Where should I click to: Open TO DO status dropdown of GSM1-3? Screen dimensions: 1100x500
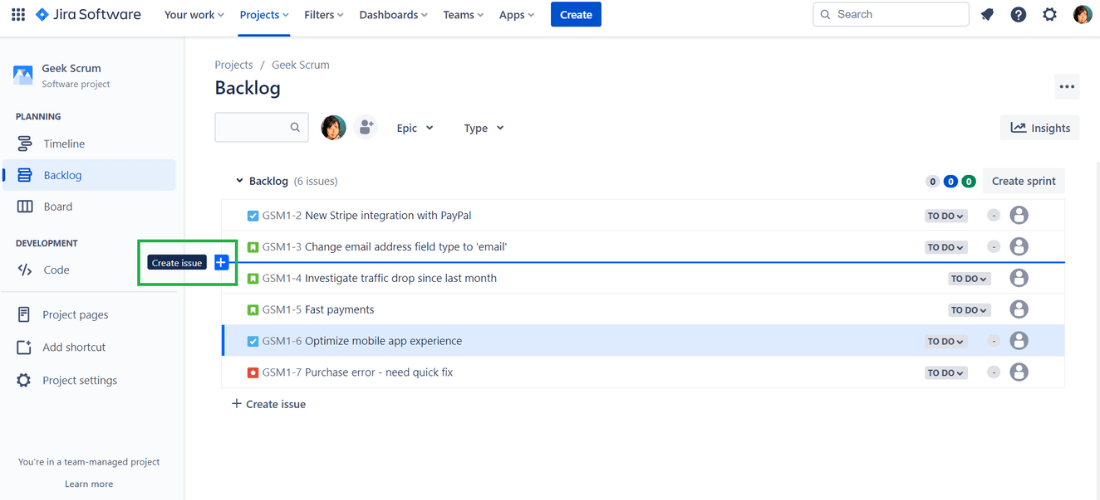(x=946, y=247)
